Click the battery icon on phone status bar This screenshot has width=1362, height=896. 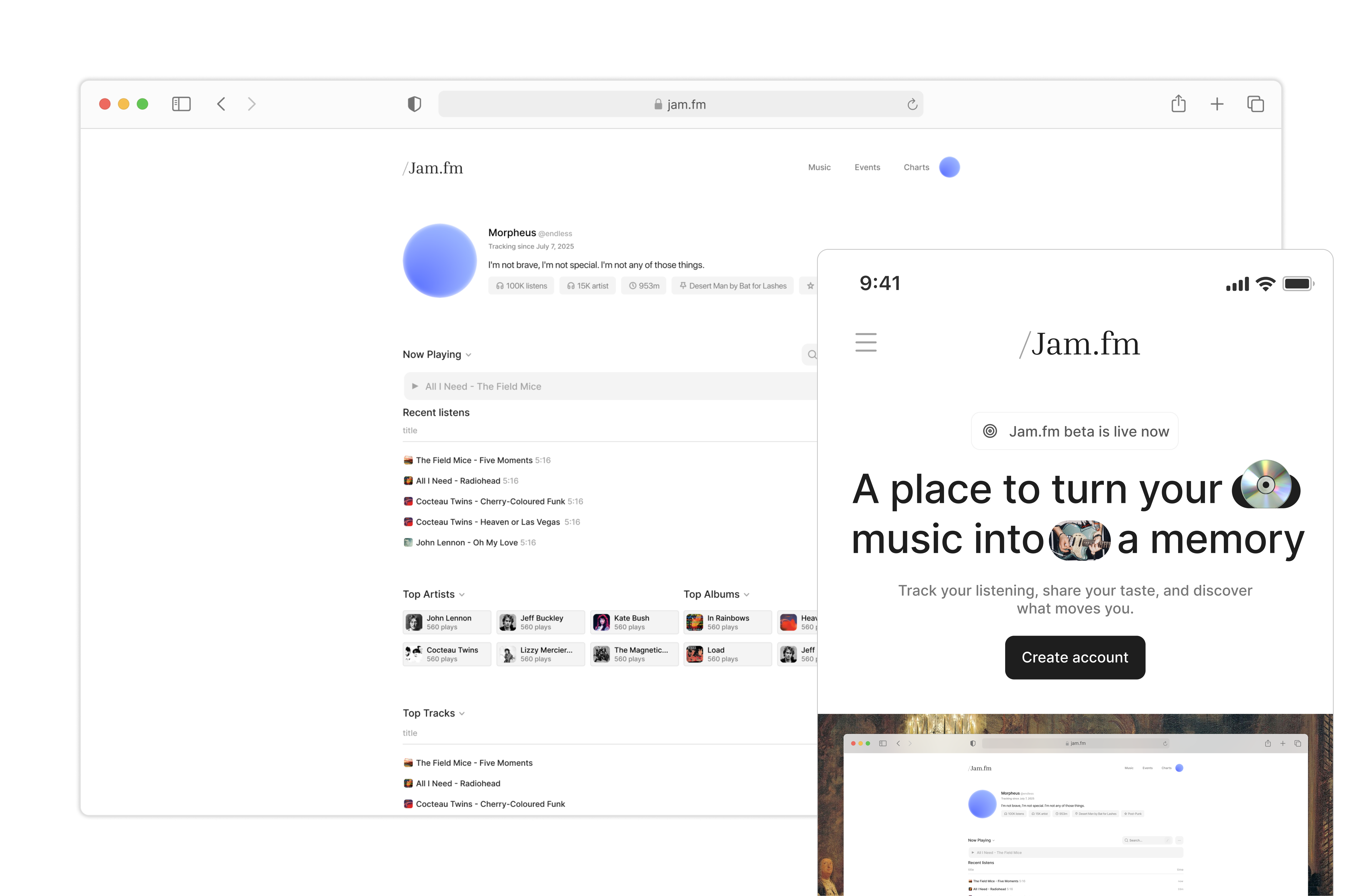(1298, 284)
